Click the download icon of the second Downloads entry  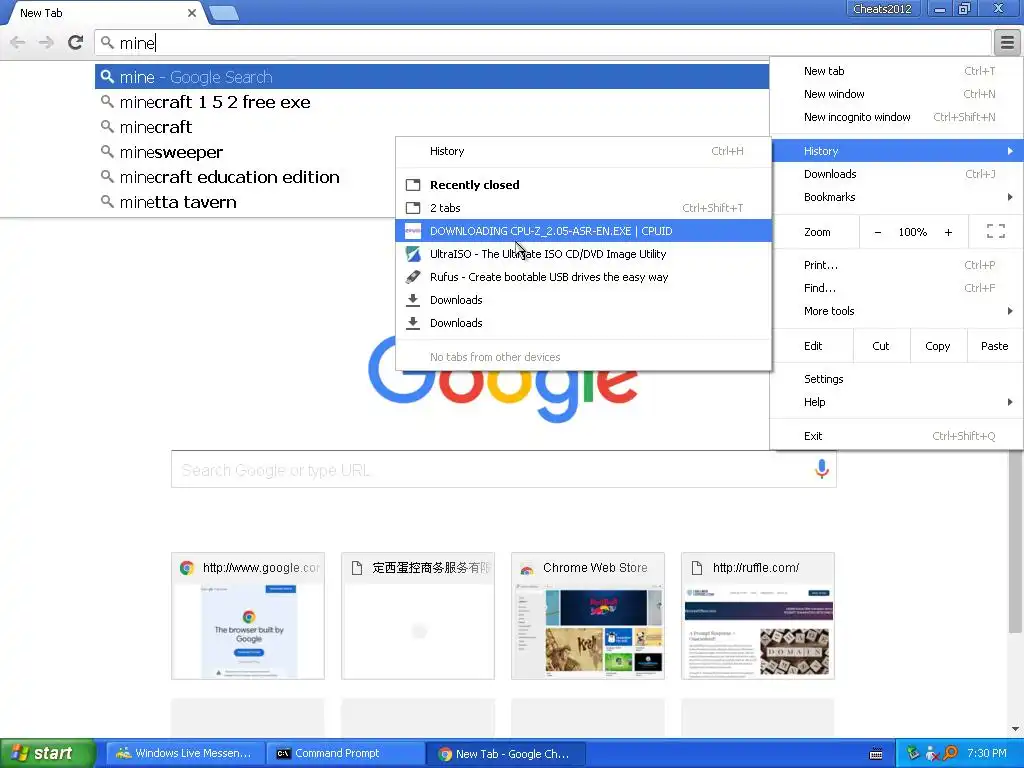coord(413,323)
